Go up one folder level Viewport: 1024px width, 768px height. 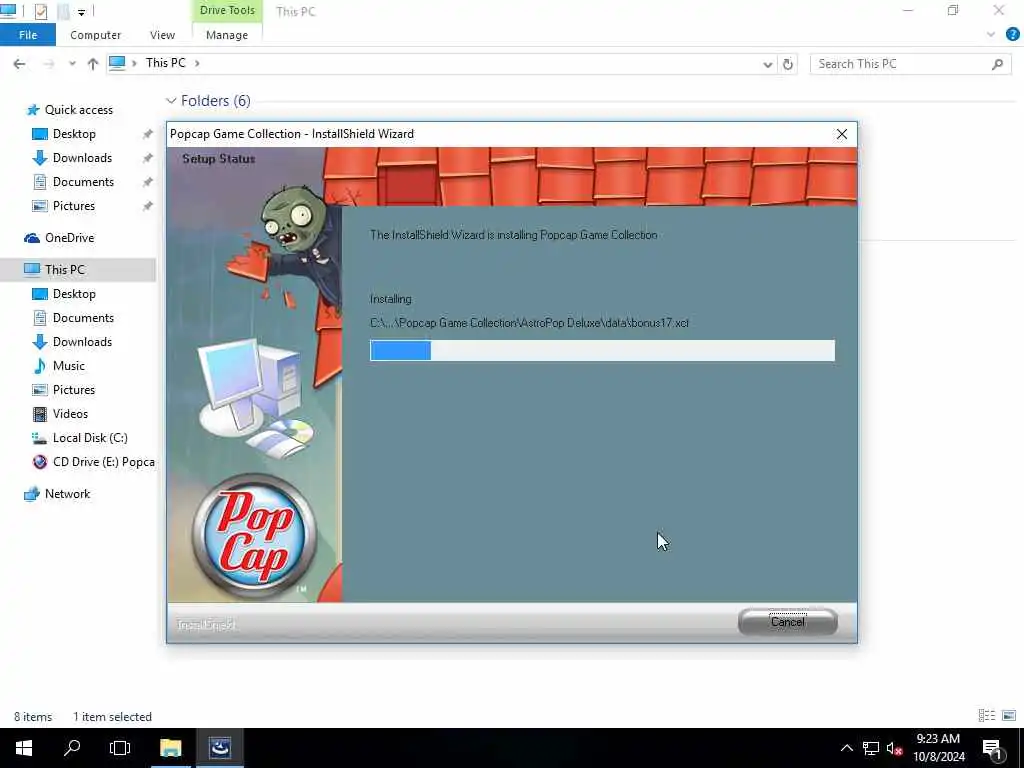point(93,63)
